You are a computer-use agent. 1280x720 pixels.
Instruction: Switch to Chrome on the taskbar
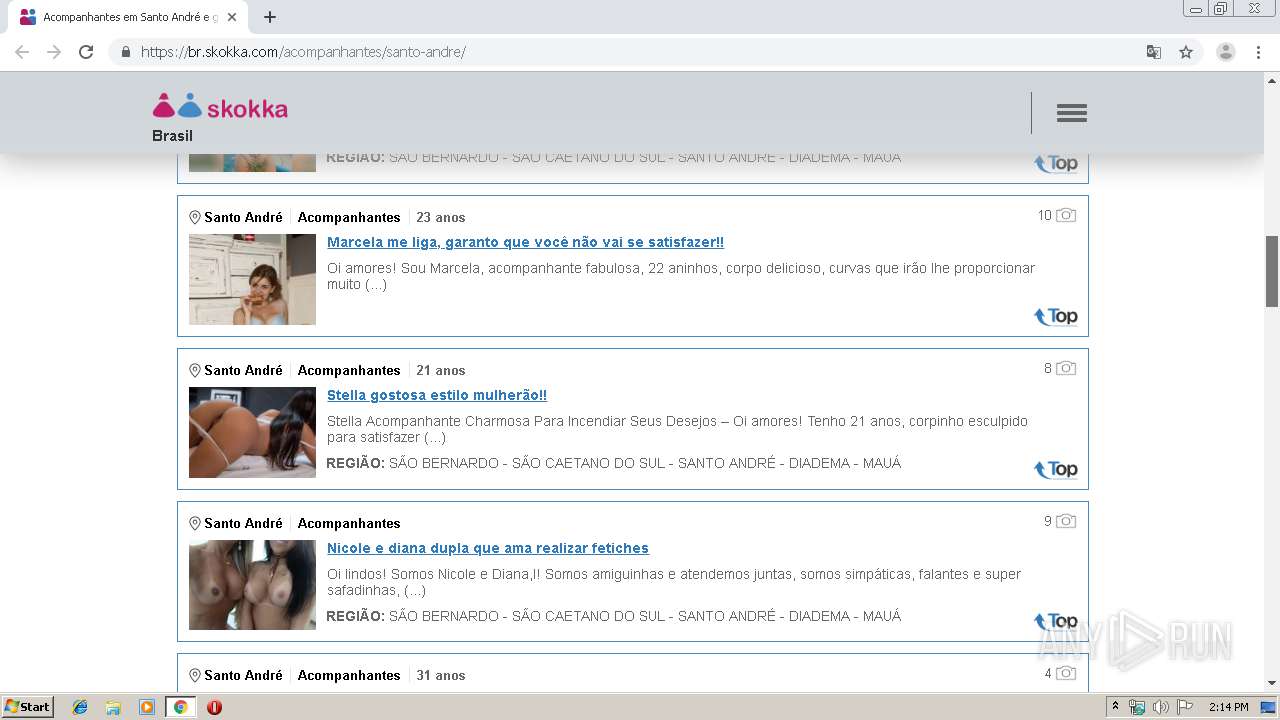[180, 707]
